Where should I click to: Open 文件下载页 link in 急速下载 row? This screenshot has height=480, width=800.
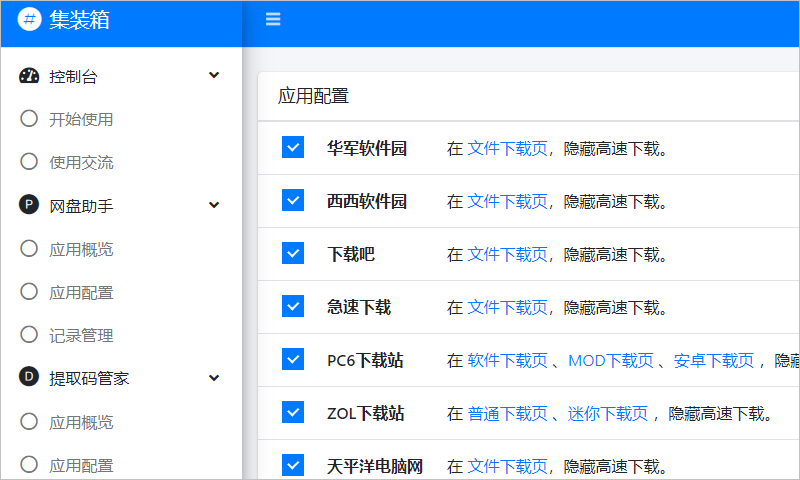pos(507,308)
